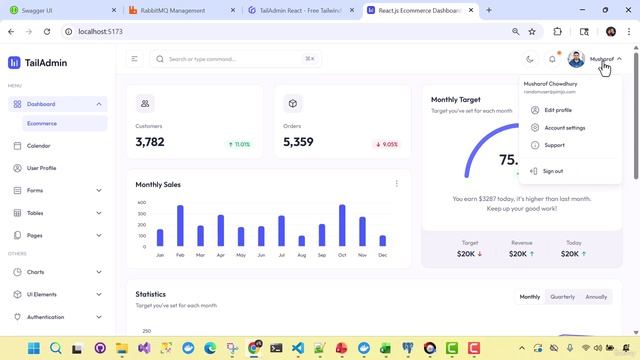Click the page vertical scrollbar thumb
Screen dimensions: 640x360
pyautogui.click(x=636, y=116)
